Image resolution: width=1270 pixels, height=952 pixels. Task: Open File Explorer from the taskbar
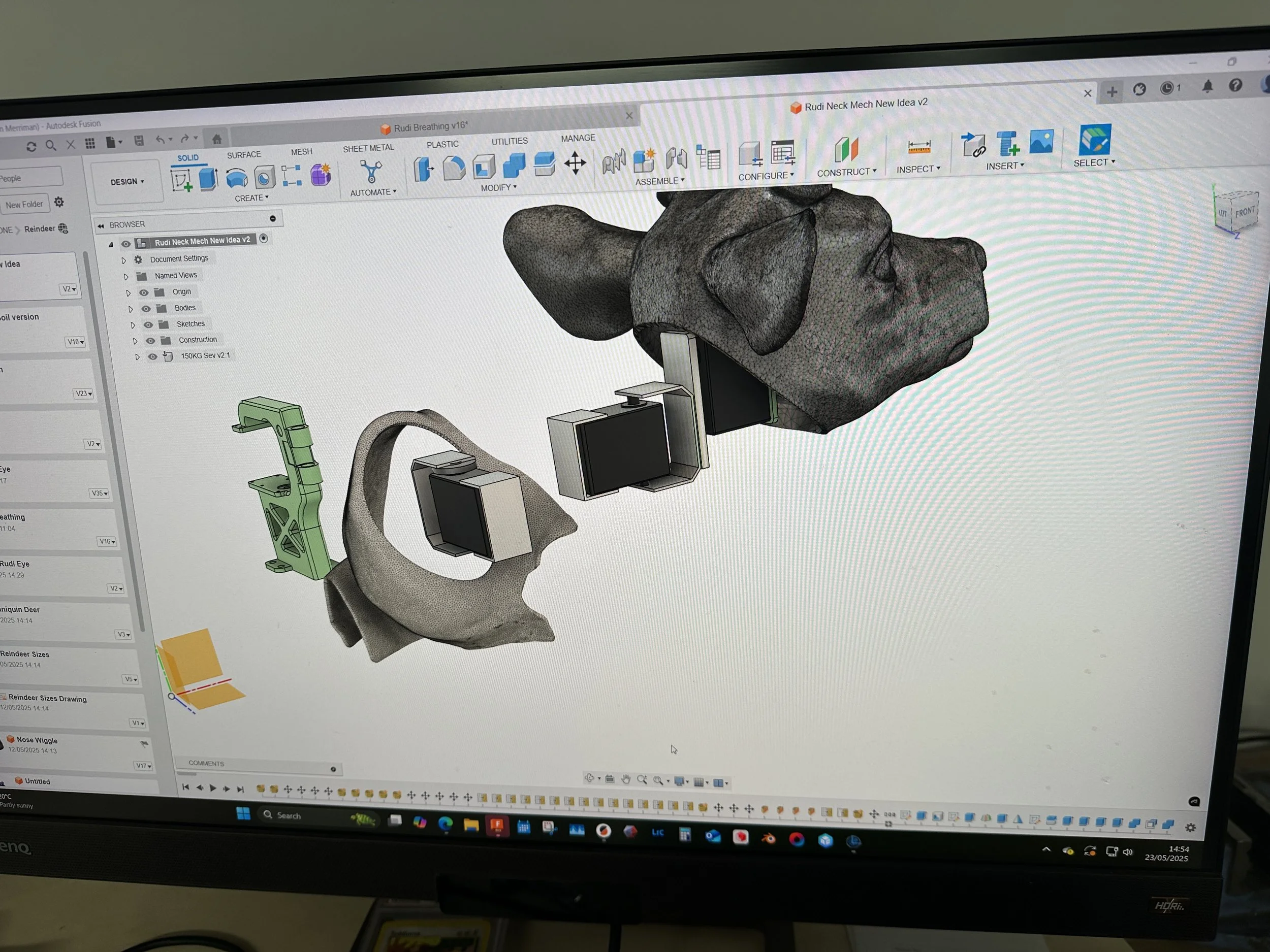pos(471,825)
